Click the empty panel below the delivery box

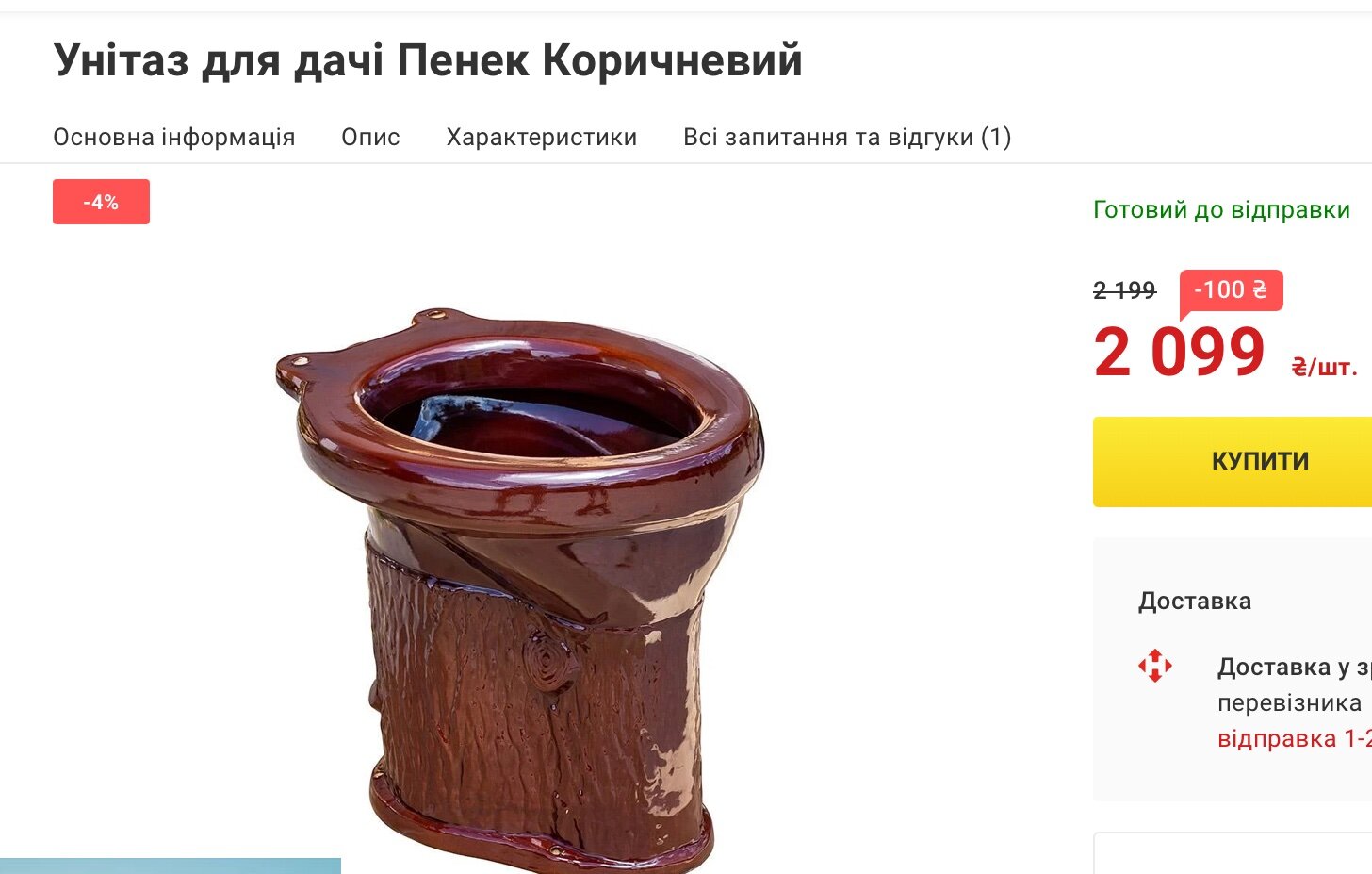pyautogui.click(x=1233, y=853)
